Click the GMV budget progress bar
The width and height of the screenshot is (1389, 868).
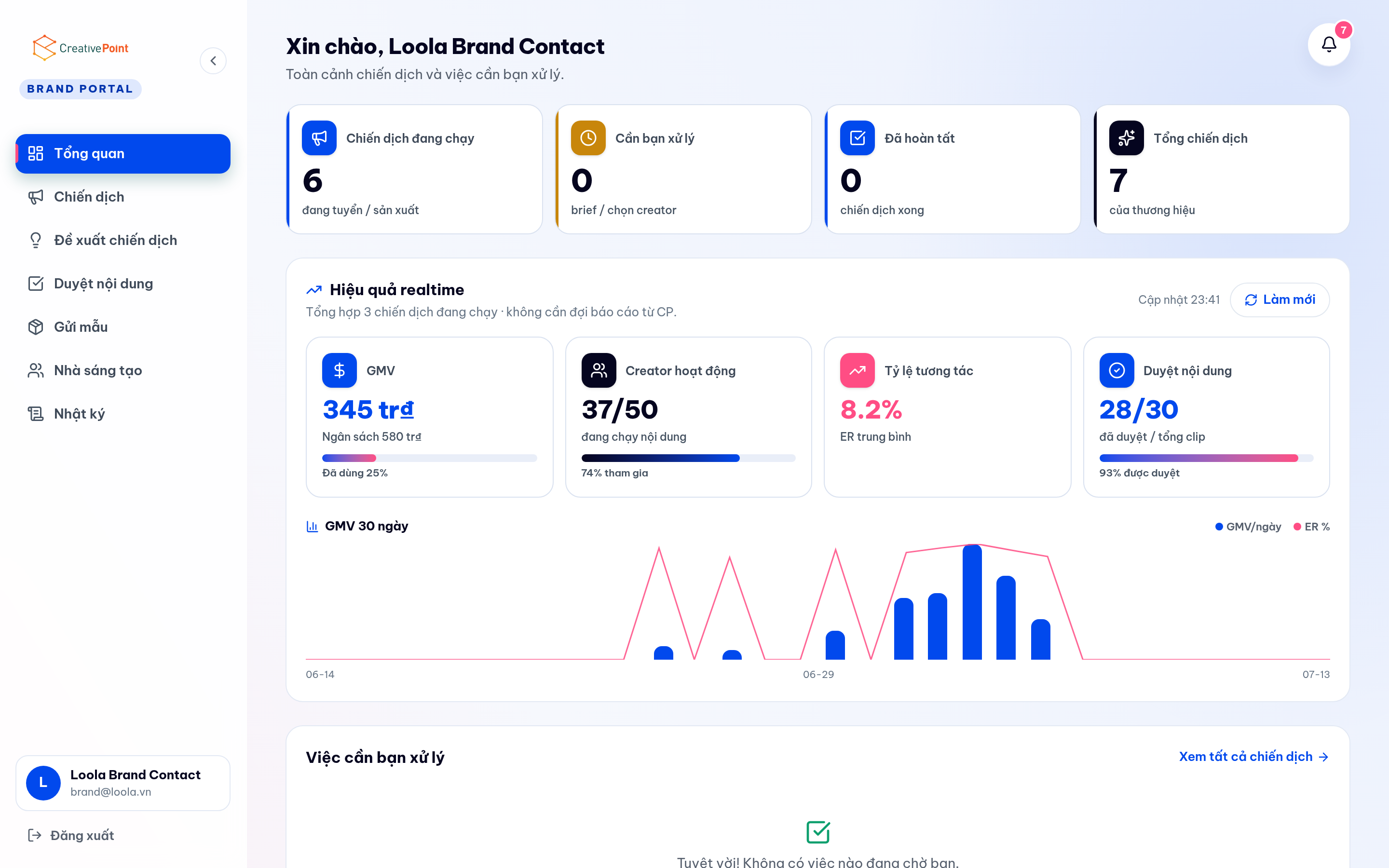(429, 458)
